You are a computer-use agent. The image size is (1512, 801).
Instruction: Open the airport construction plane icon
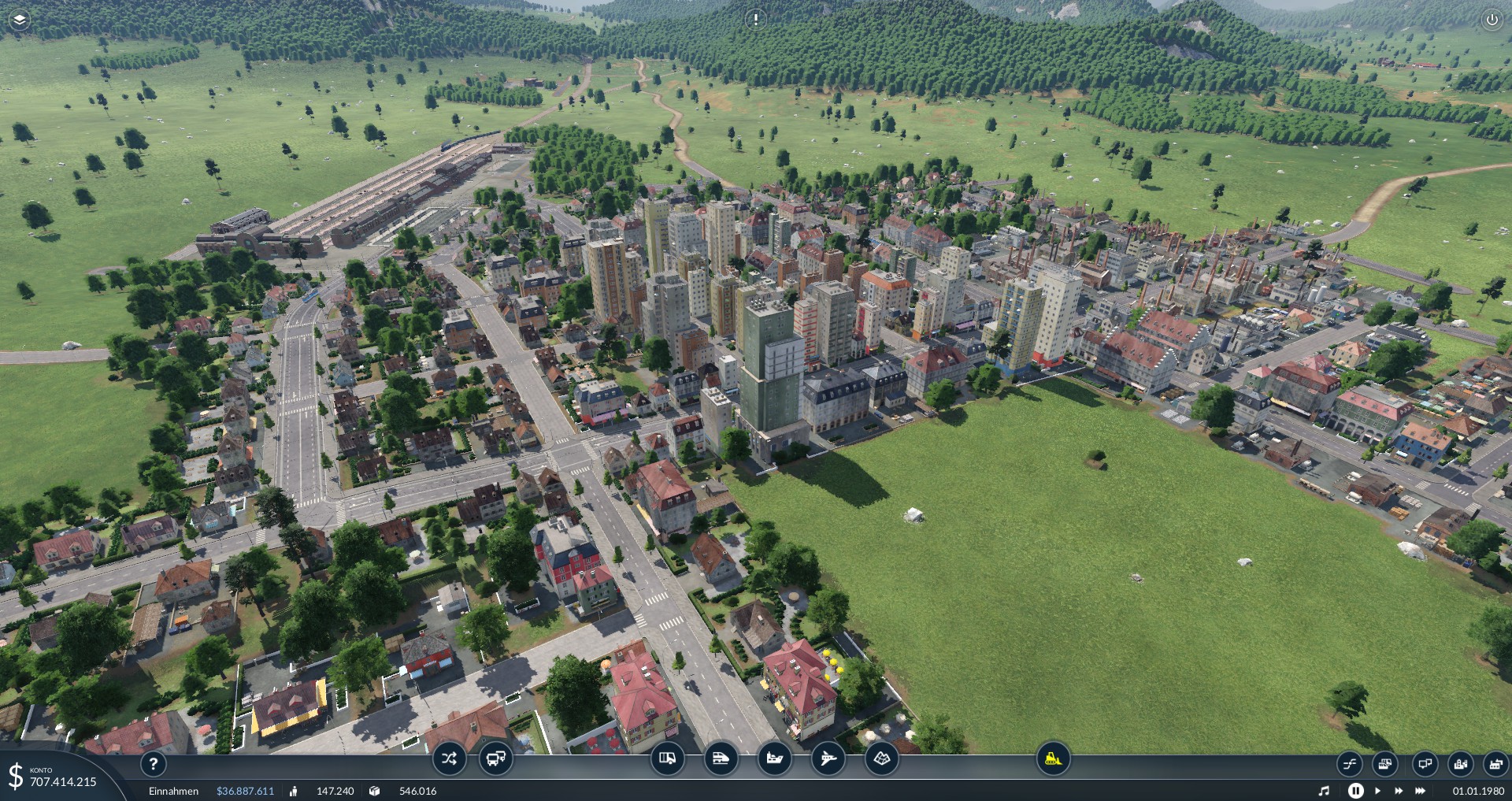[x=828, y=758]
